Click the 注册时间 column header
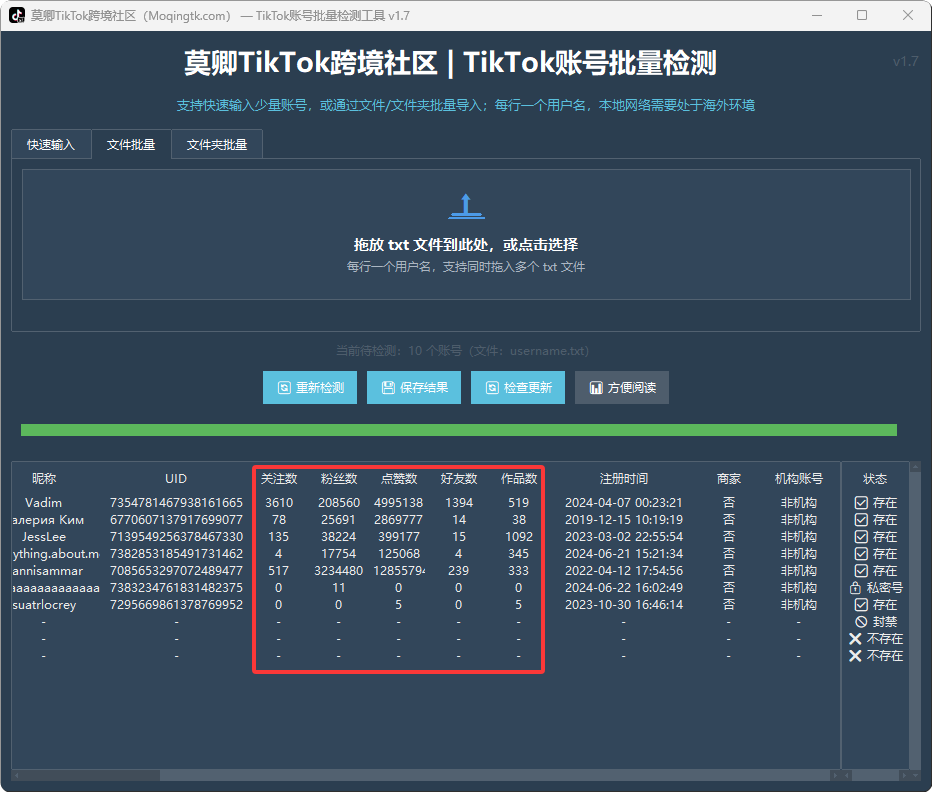This screenshot has width=932, height=792. tap(624, 479)
